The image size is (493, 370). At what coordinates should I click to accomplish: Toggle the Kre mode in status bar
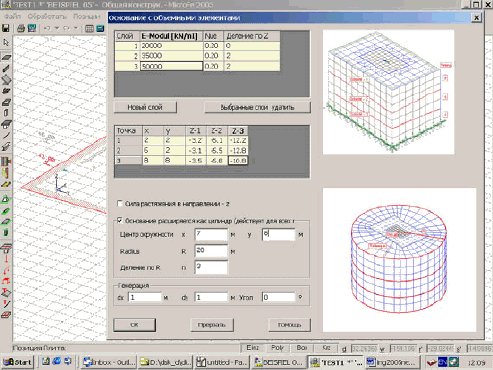point(326,348)
